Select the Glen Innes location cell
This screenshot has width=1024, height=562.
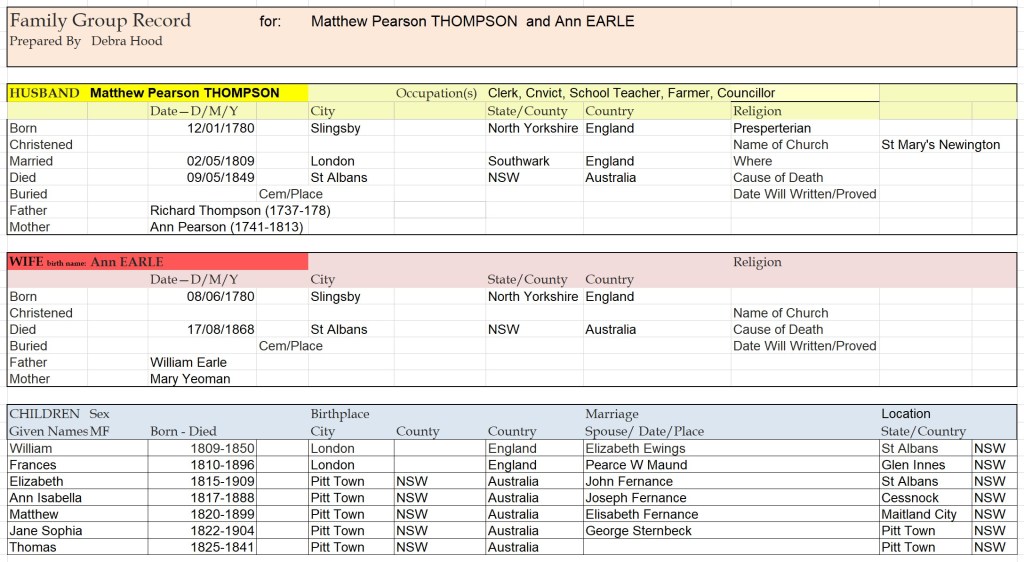coord(914,465)
